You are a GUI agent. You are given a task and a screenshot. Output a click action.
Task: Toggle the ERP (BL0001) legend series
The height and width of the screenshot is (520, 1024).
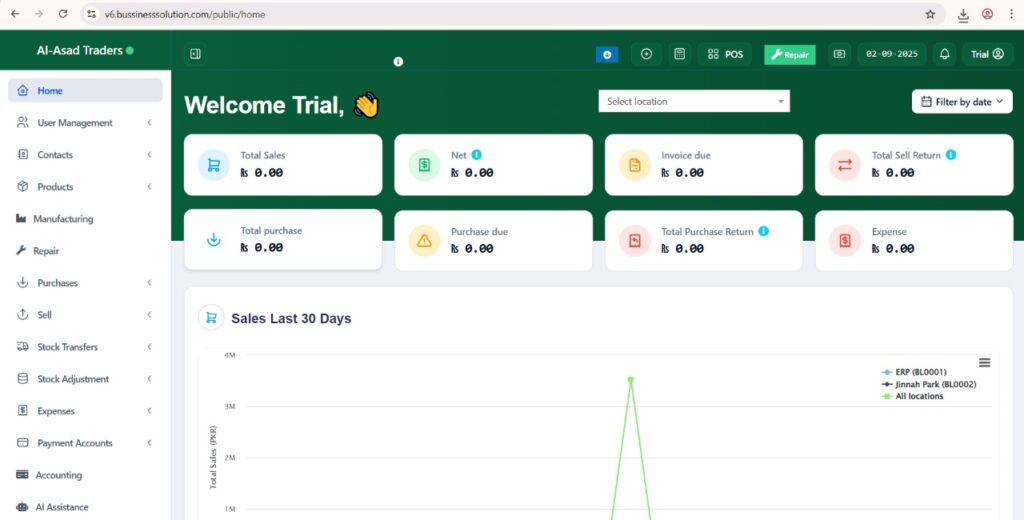pos(920,372)
